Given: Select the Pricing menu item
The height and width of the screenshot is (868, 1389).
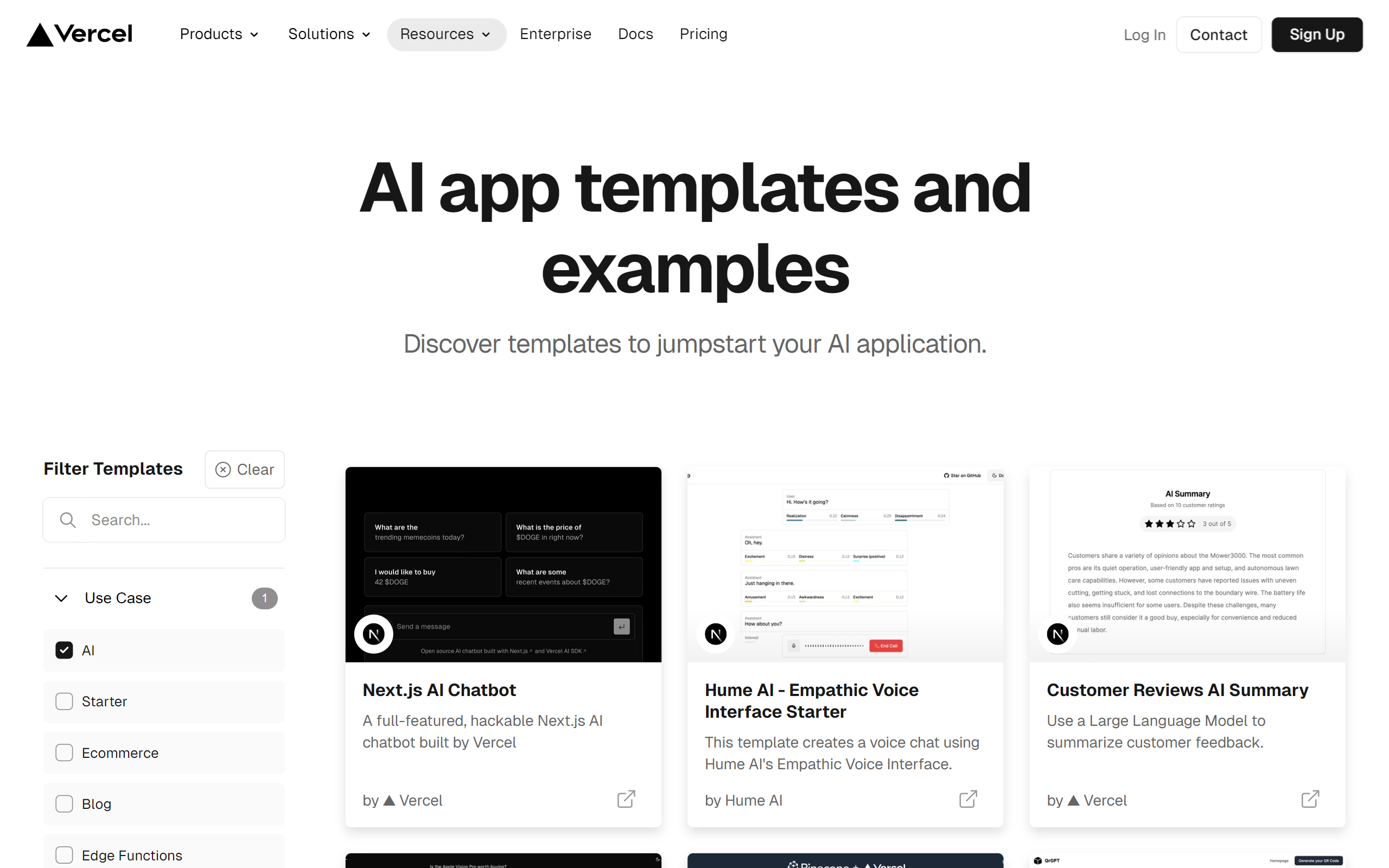Looking at the screenshot, I should point(703,34).
